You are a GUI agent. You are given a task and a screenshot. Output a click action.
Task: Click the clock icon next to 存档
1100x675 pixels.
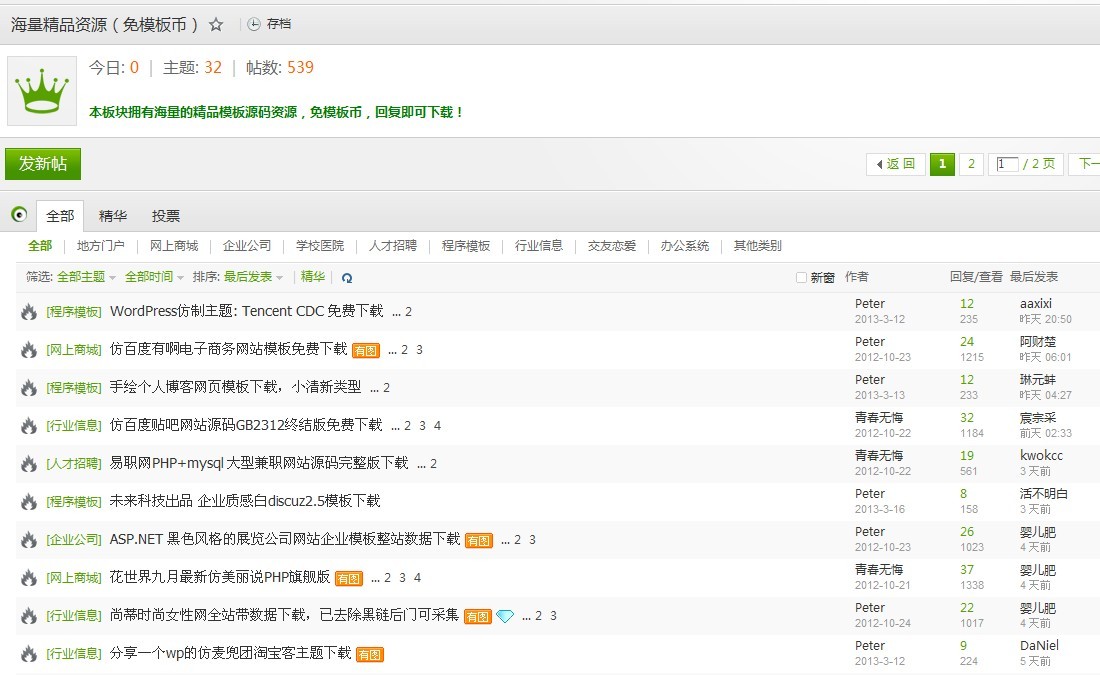(254, 25)
